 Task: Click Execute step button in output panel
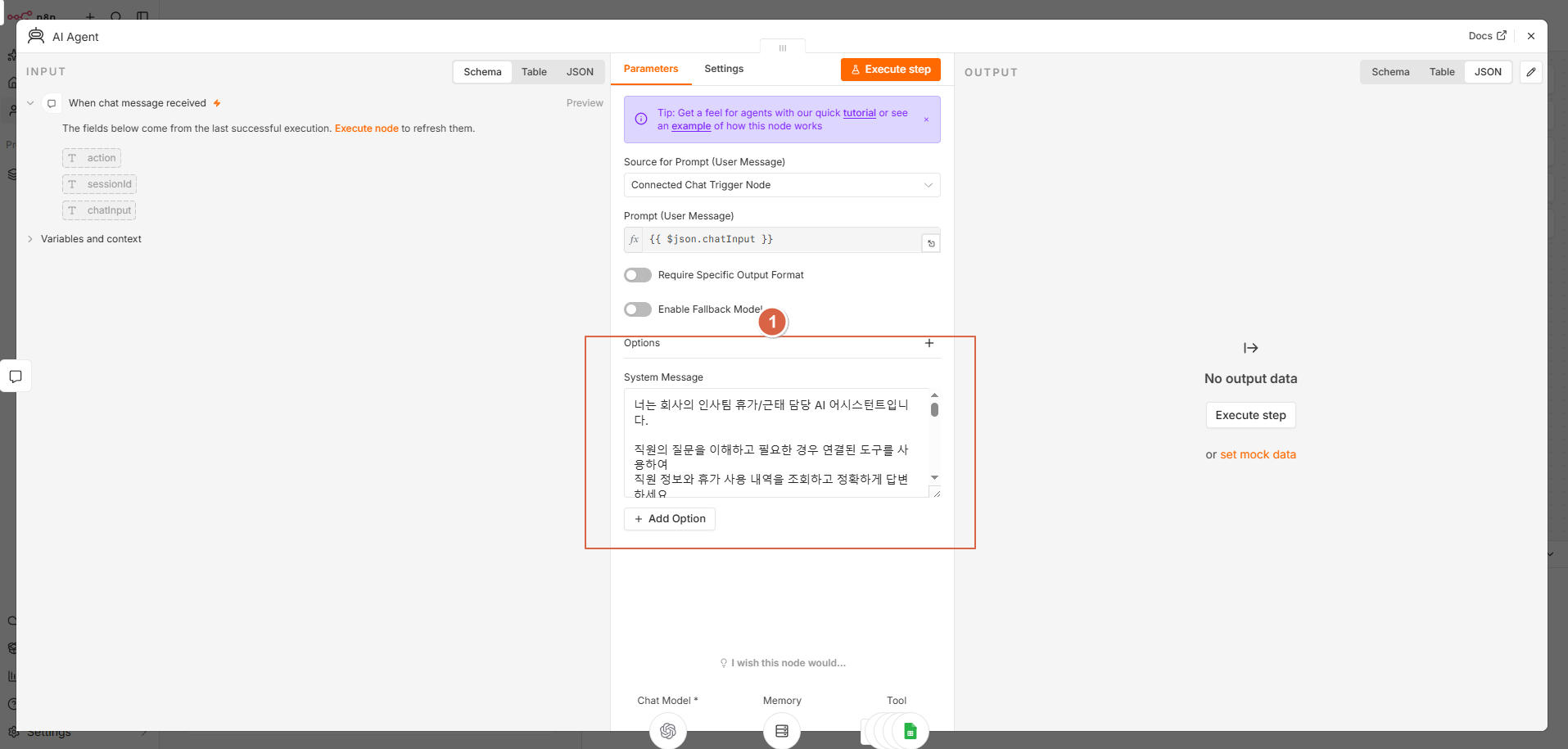[1250, 415]
